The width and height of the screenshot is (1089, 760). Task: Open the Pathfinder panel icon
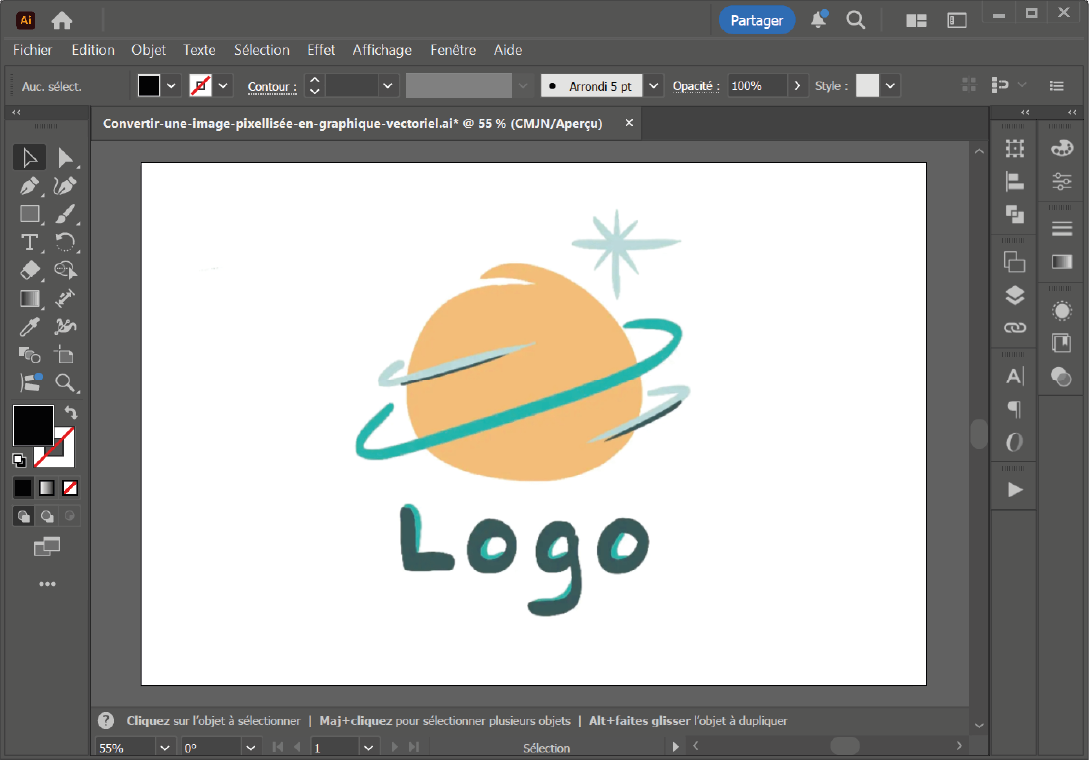point(1015,214)
